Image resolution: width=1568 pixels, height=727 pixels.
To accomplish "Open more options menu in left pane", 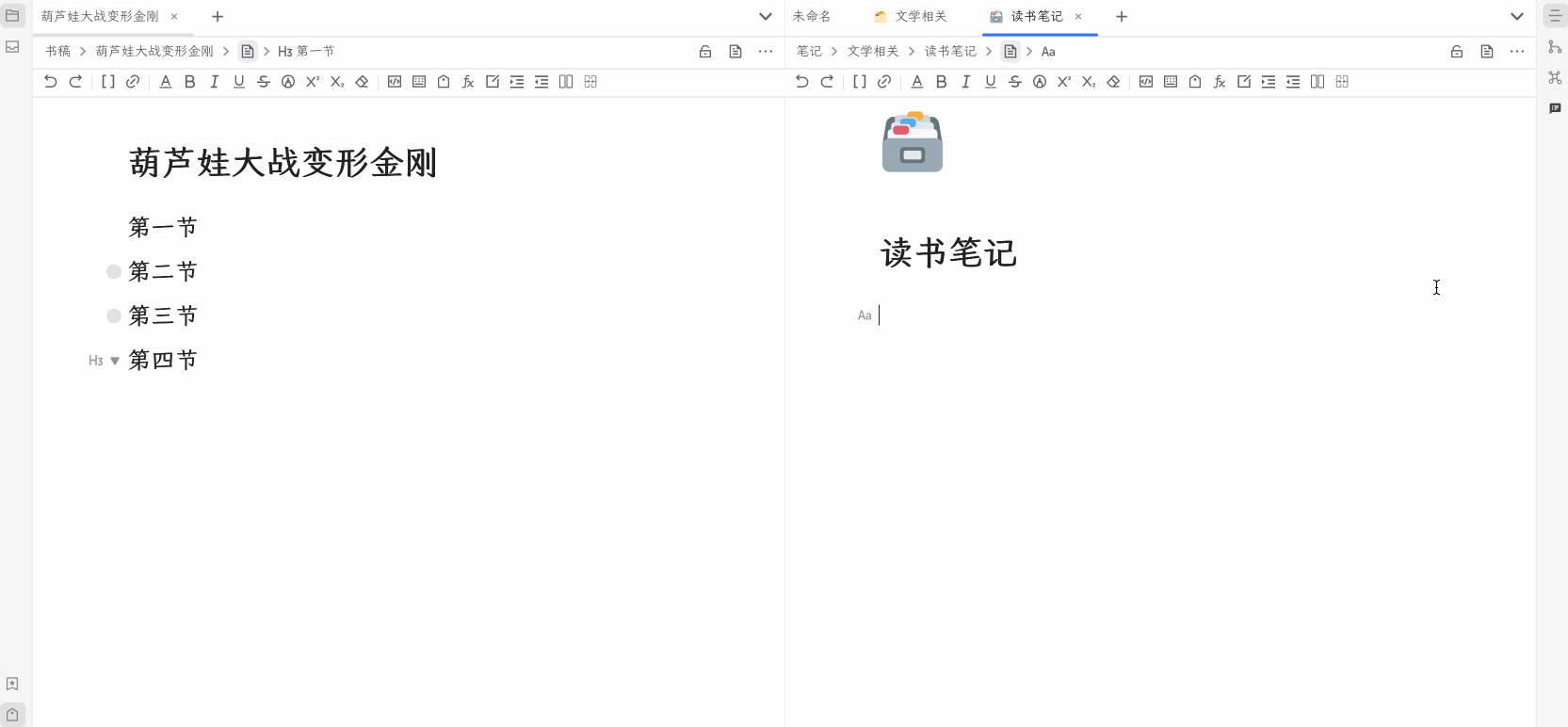I will (x=766, y=52).
